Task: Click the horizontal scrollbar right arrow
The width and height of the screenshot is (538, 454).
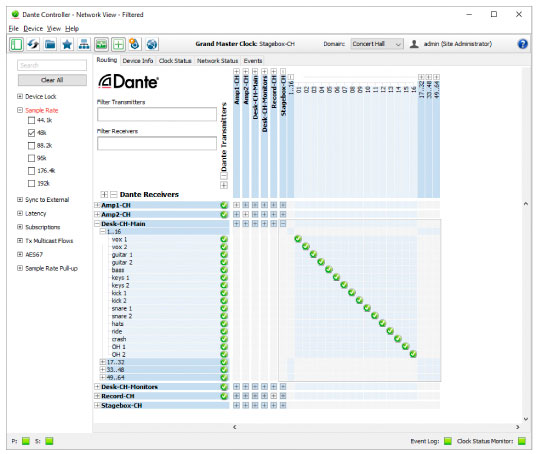Action: point(517,427)
